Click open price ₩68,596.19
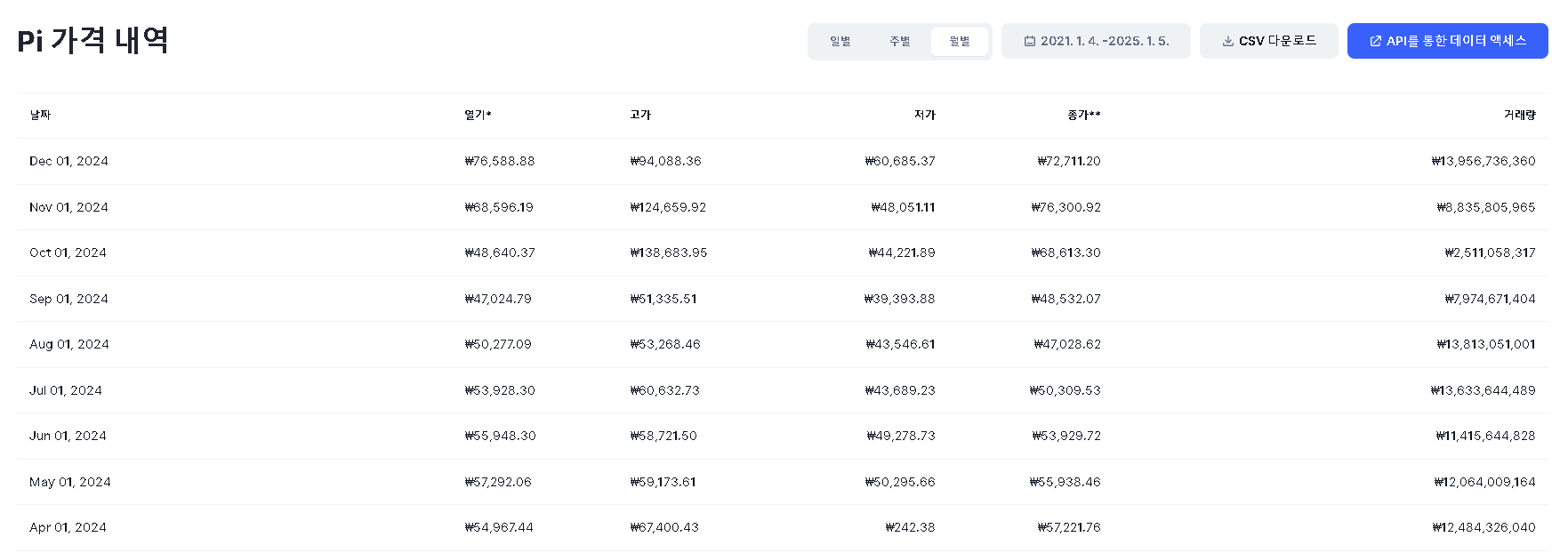This screenshot has height=553, width=1568. click(499, 207)
